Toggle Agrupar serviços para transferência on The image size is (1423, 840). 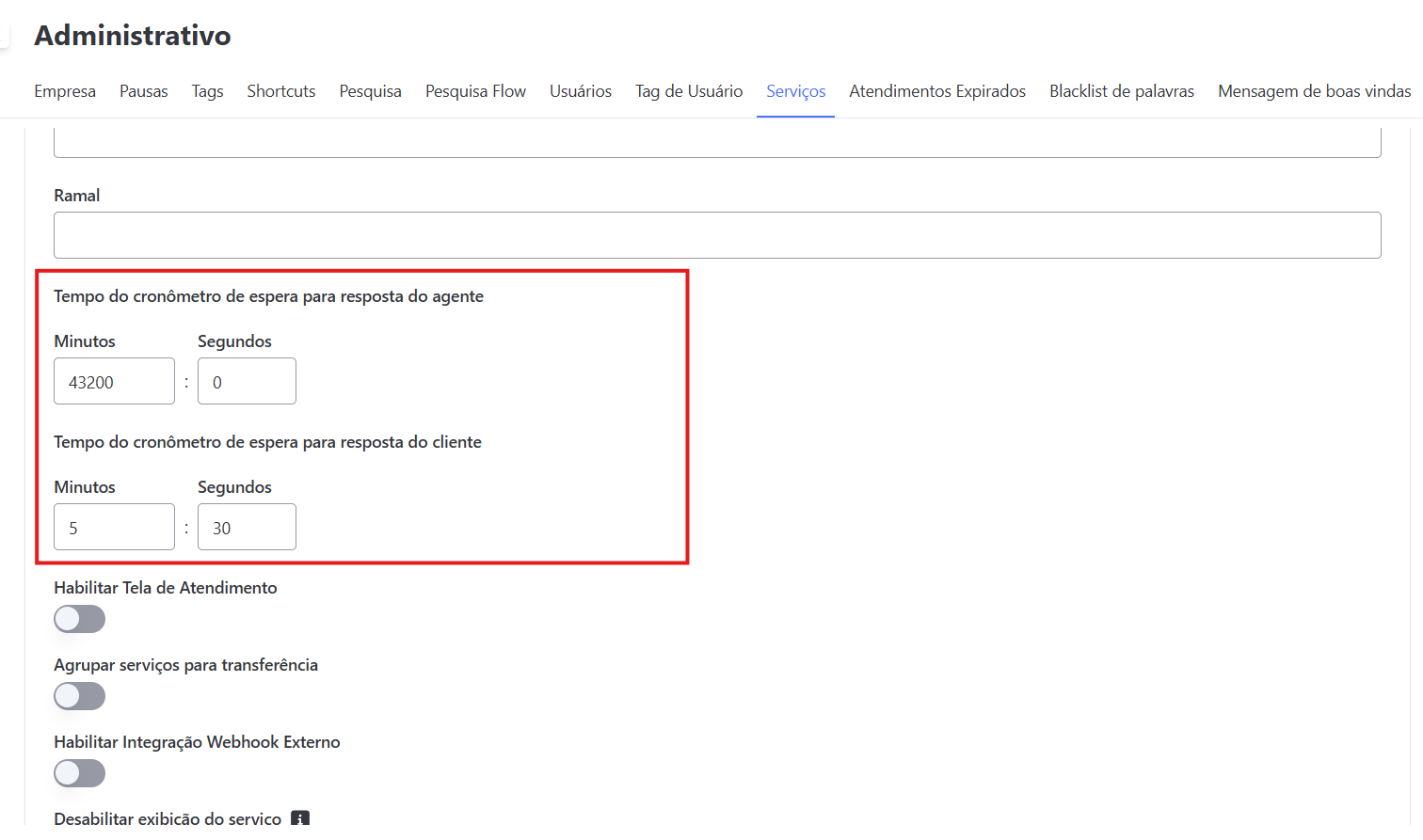pos(79,695)
